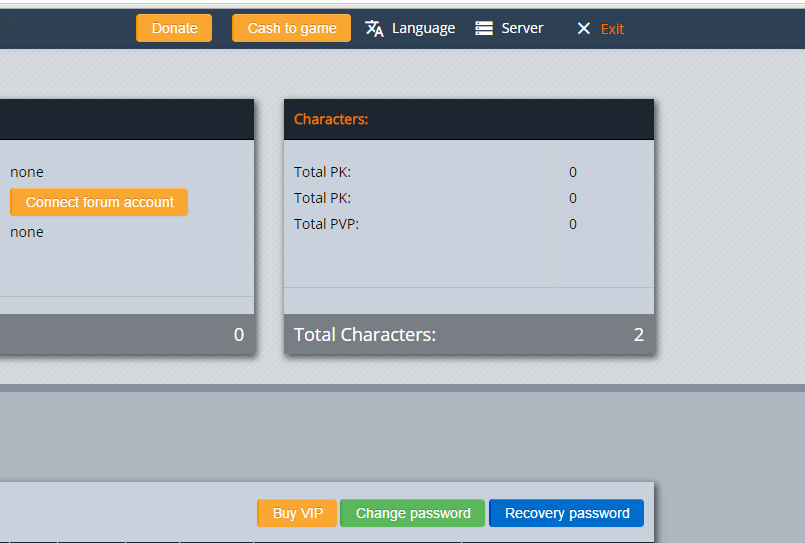Click the Language translate icon
Image resolution: width=805 pixels, height=543 pixels.
[374, 28]
